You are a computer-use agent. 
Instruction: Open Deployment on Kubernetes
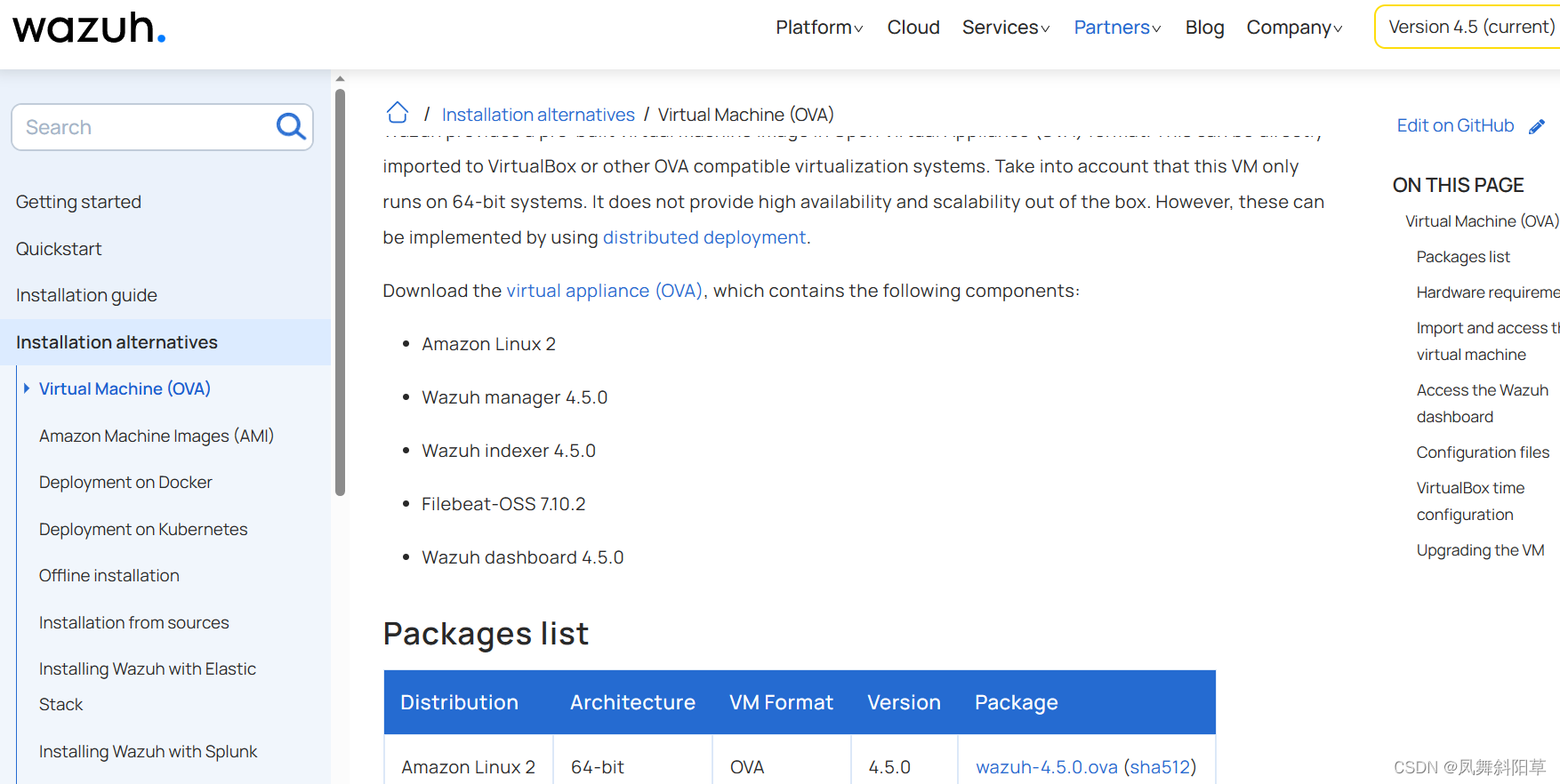pos(143,529)
